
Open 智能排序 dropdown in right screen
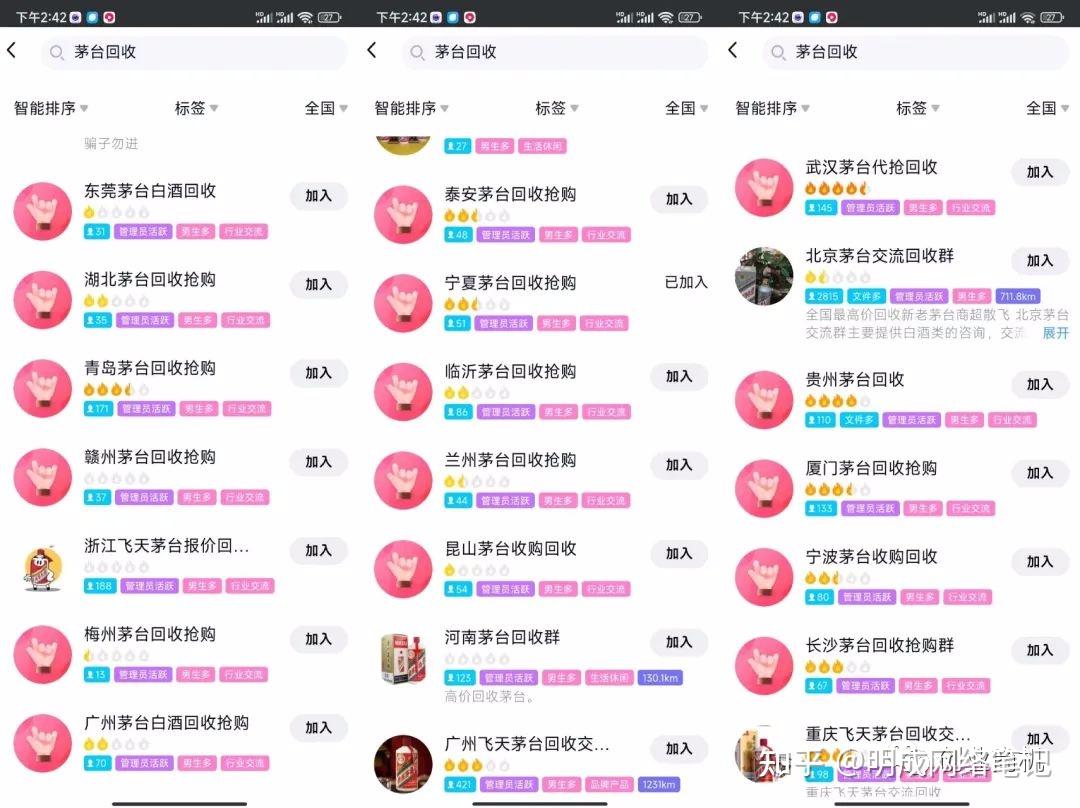pyautogui.click(x=772, y=108)
